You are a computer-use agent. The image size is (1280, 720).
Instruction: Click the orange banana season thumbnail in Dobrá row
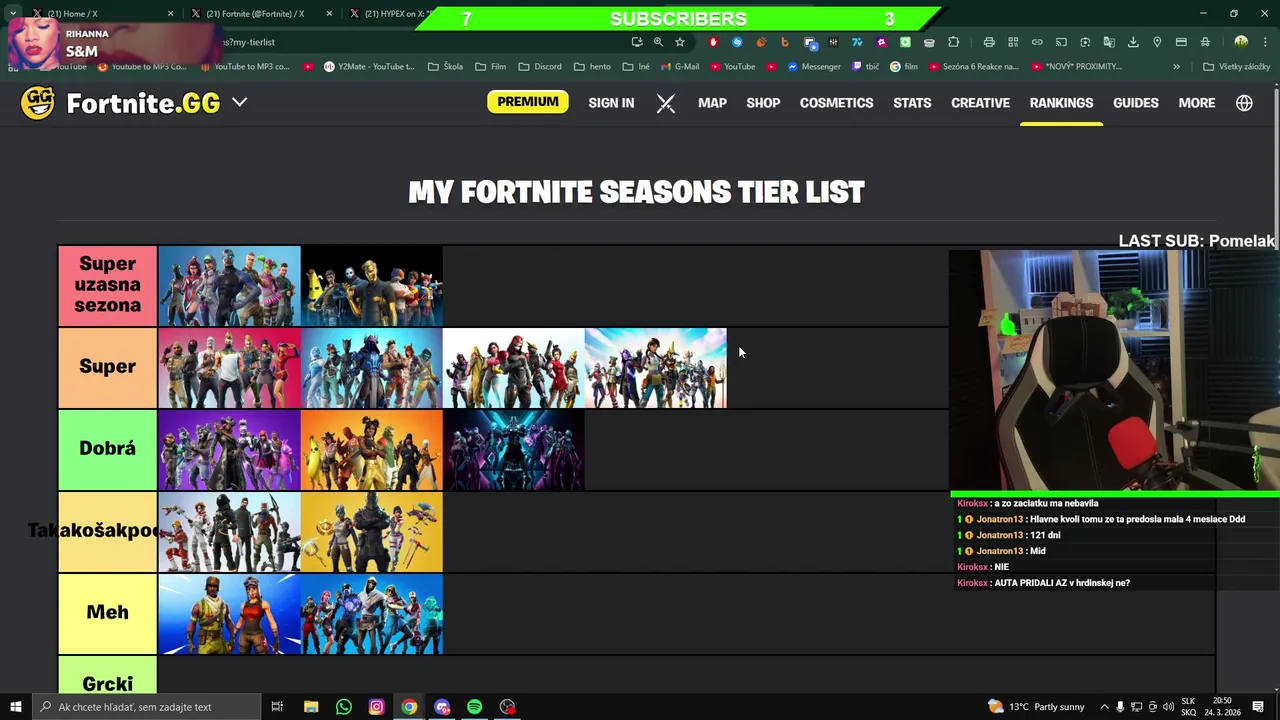pos(371,450)
